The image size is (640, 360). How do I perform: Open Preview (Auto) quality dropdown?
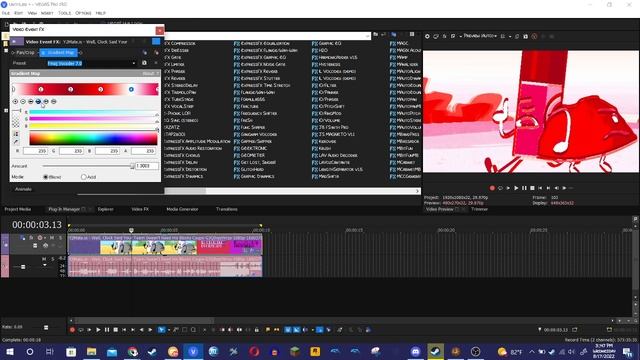[480, 36]
